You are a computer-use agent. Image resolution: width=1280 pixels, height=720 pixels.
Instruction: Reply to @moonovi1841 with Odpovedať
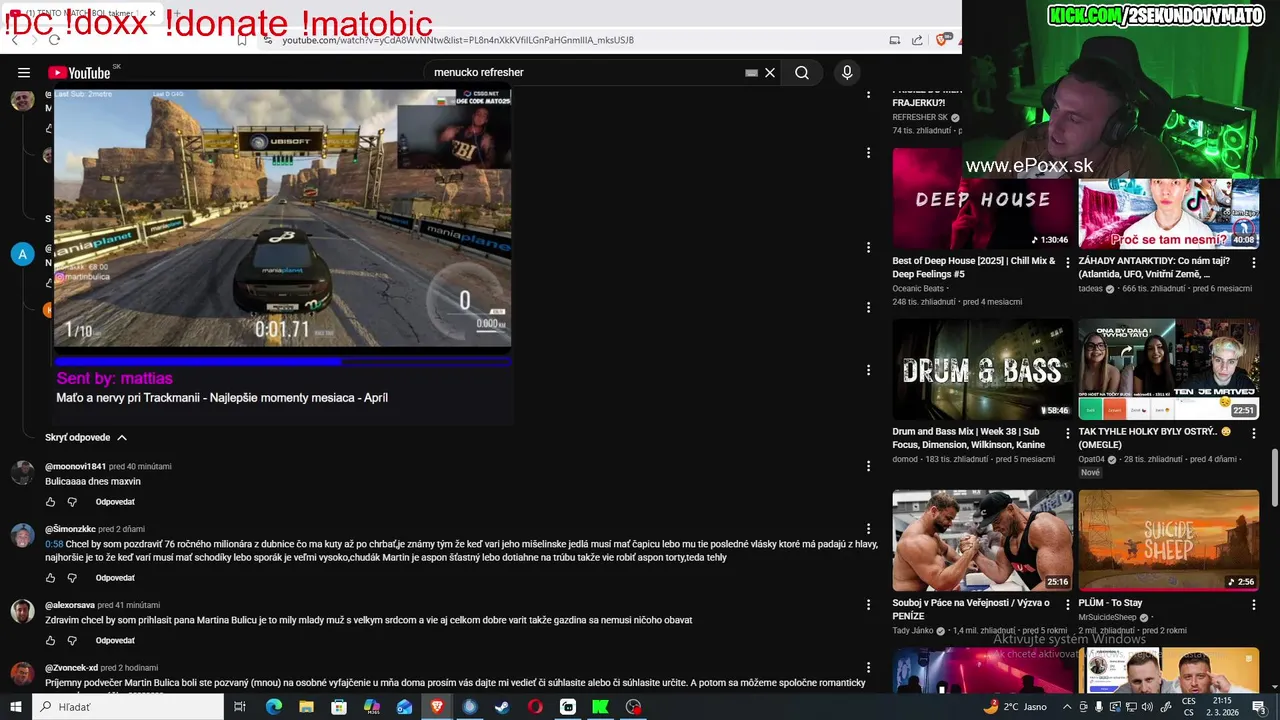click(x=115, y=502)
